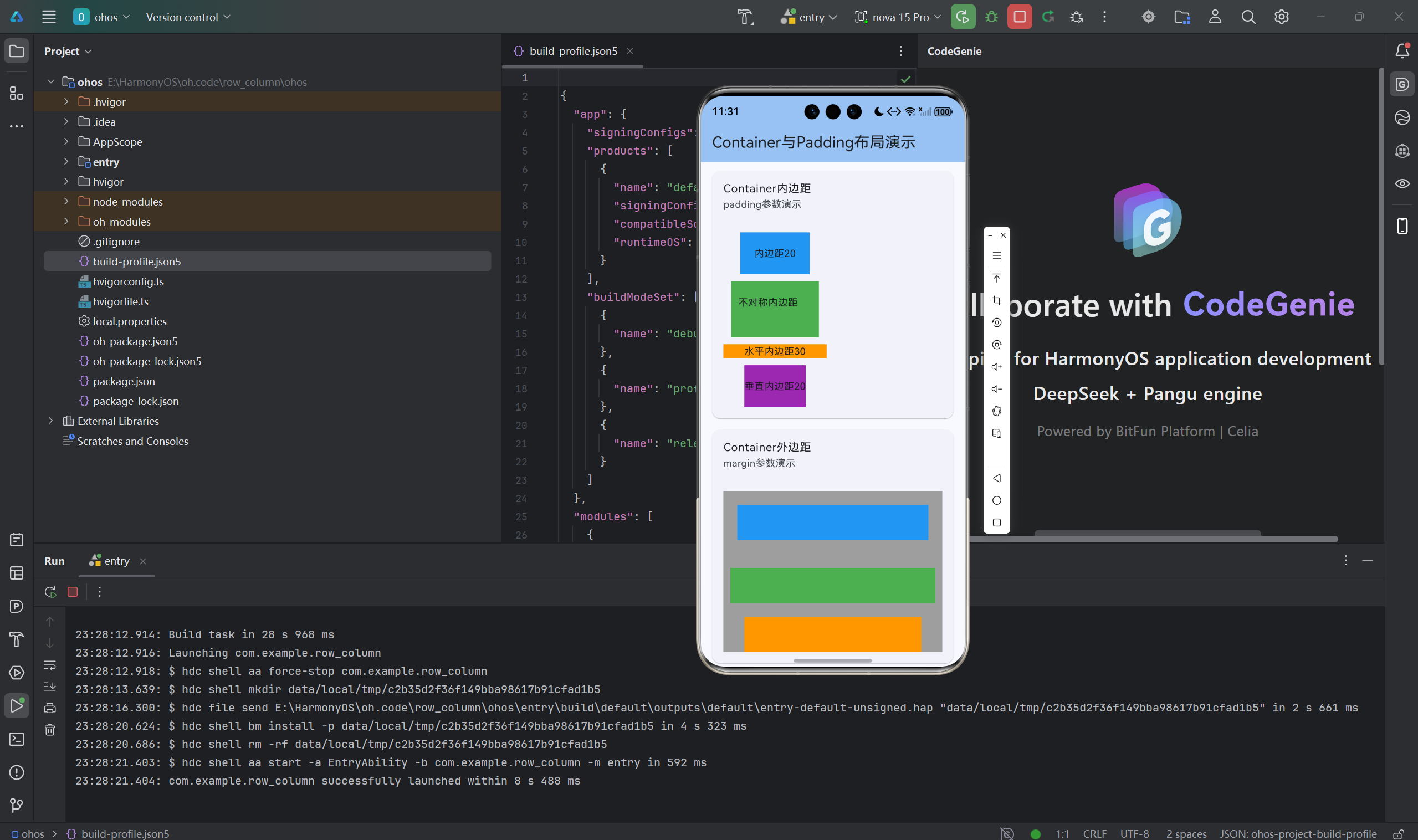Expand the entry folder in project tree
This screenshot has height=840, width=1418.
[x=66, y=162]
